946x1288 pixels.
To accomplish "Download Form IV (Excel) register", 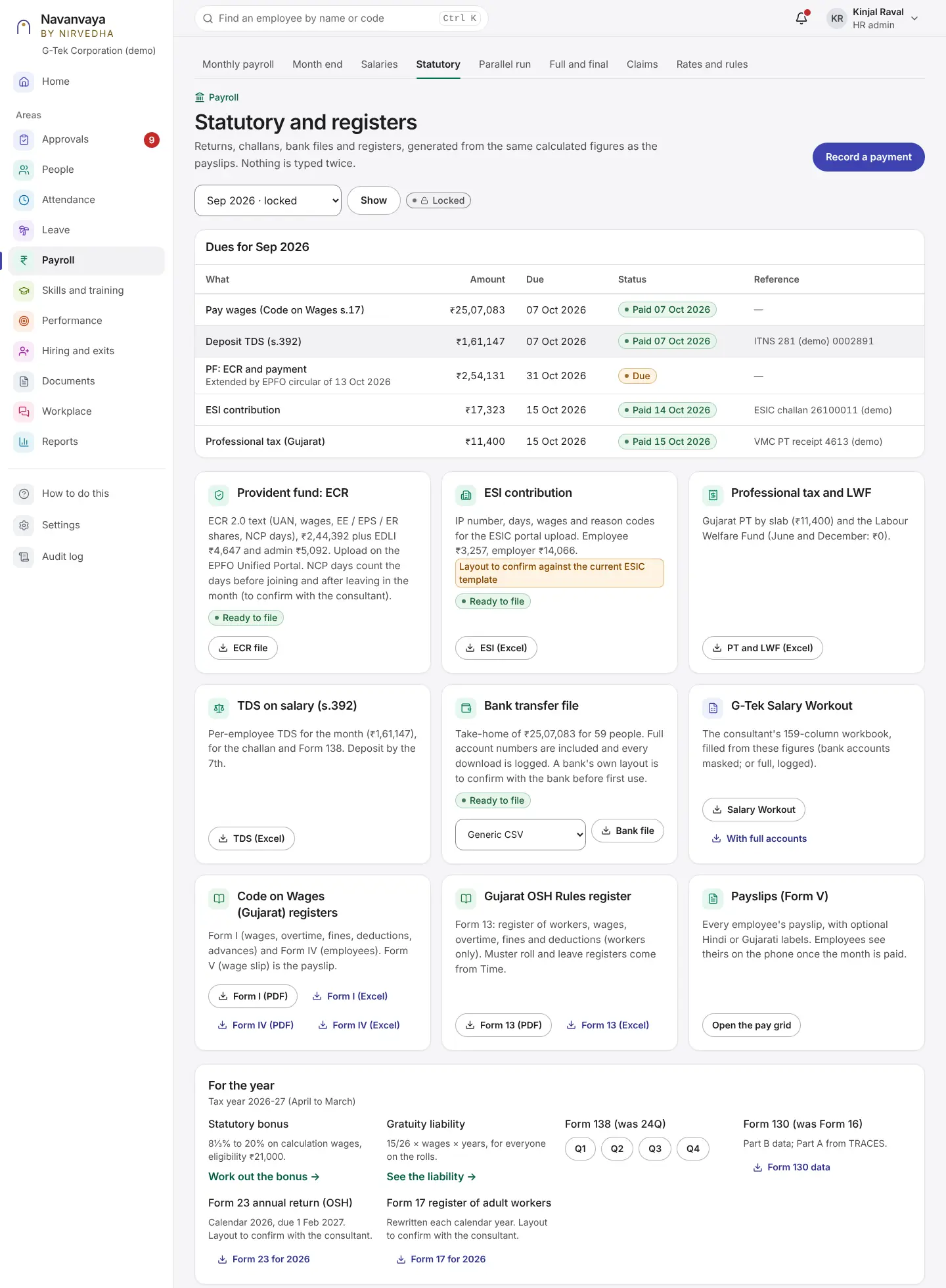I will [x=359, y=1025].
